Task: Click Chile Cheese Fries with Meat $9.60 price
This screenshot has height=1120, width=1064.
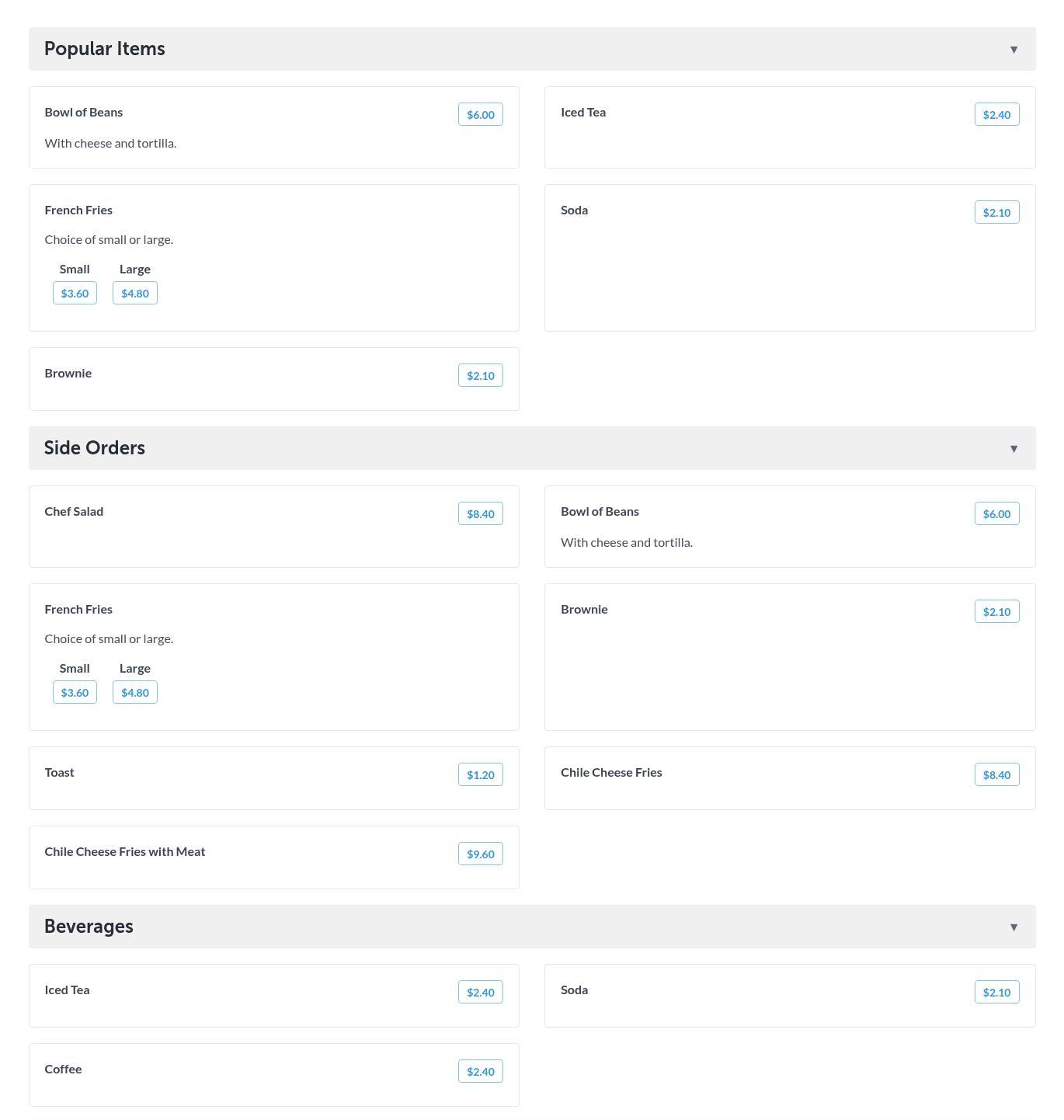Action: coord(480,854)
